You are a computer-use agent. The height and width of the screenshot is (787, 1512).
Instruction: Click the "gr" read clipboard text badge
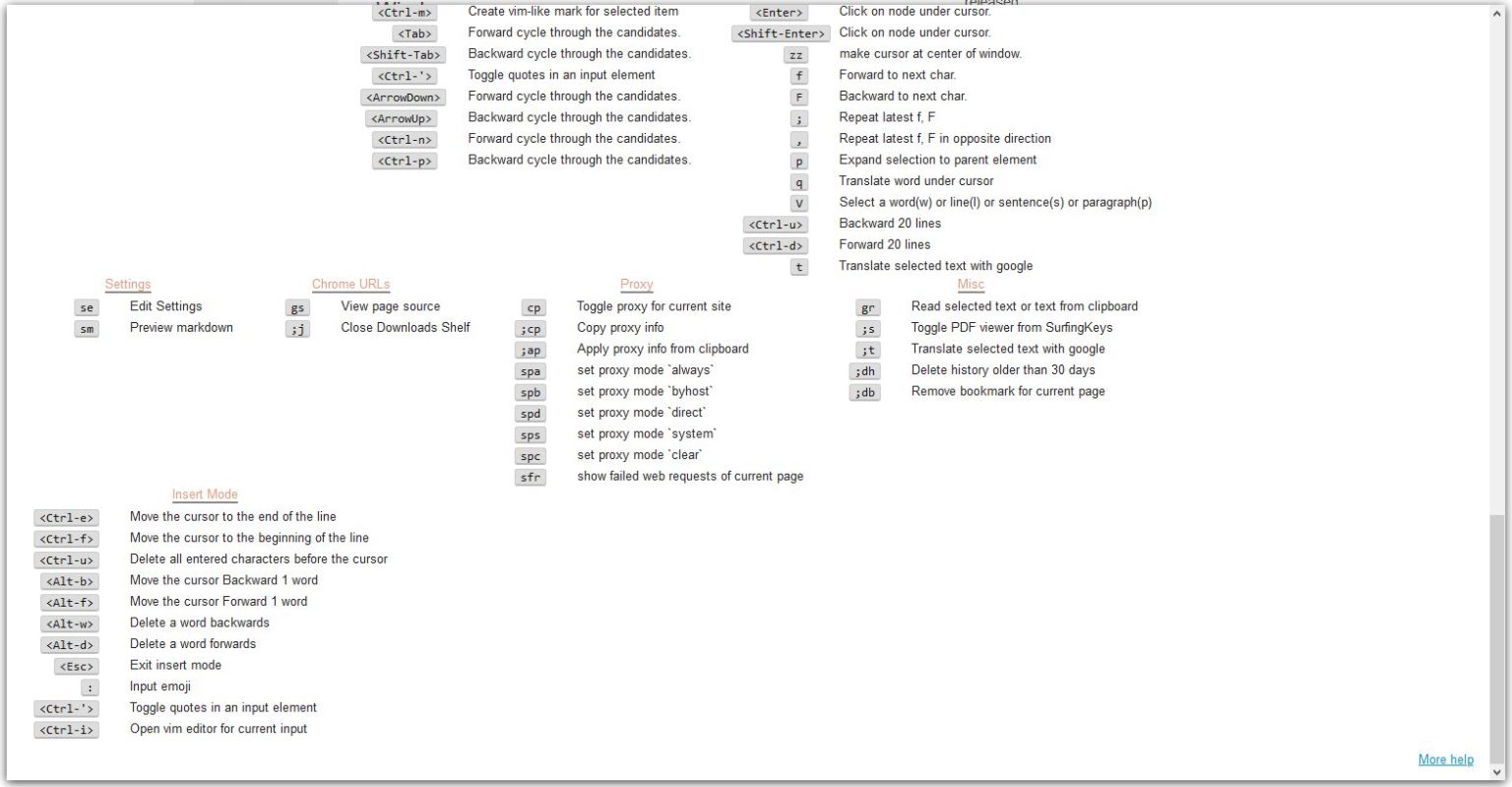point(865,307)
